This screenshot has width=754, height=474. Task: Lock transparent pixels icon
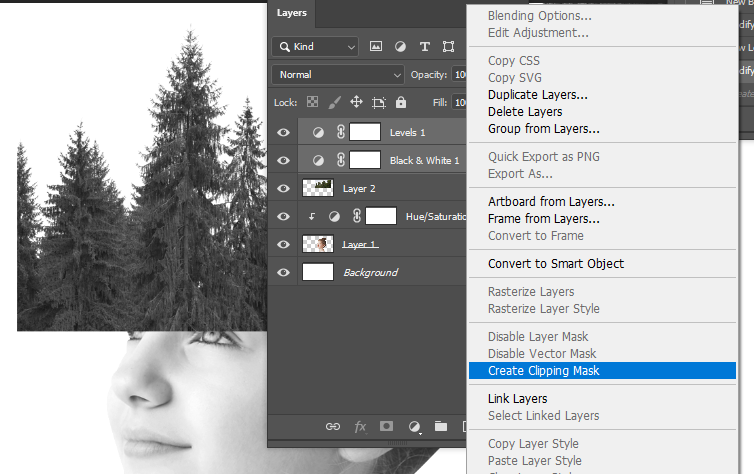pyautogui.click(x=312, y=102)
